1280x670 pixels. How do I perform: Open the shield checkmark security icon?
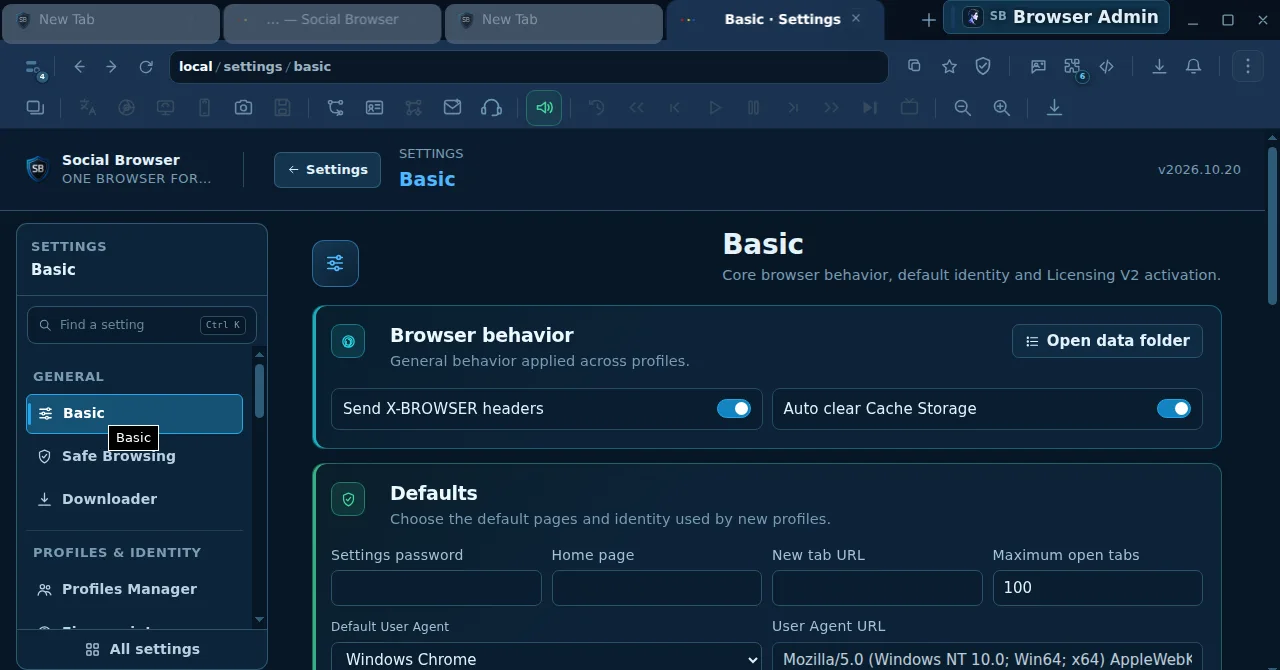click(983, 66)
